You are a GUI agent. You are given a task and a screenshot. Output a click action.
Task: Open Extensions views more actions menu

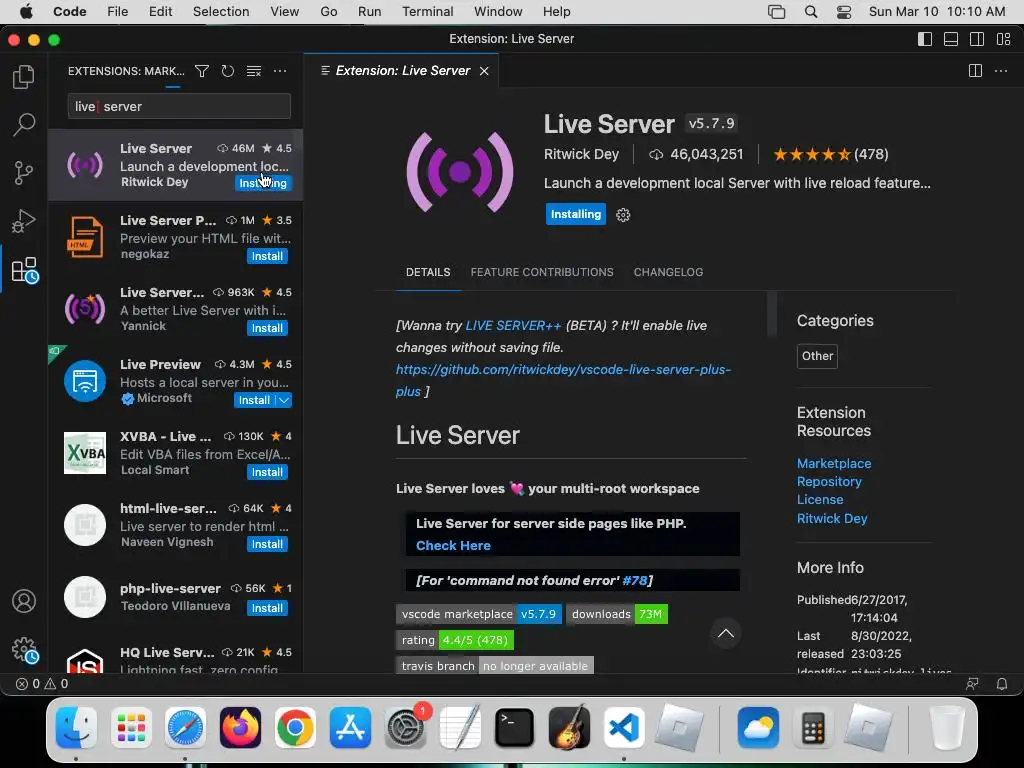click(x=280, y=71)
